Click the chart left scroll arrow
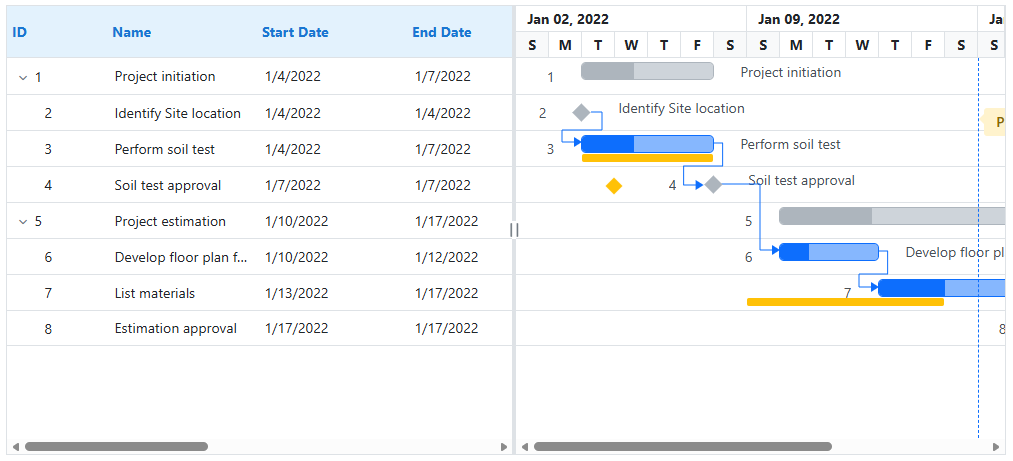 tap(525, 447)
